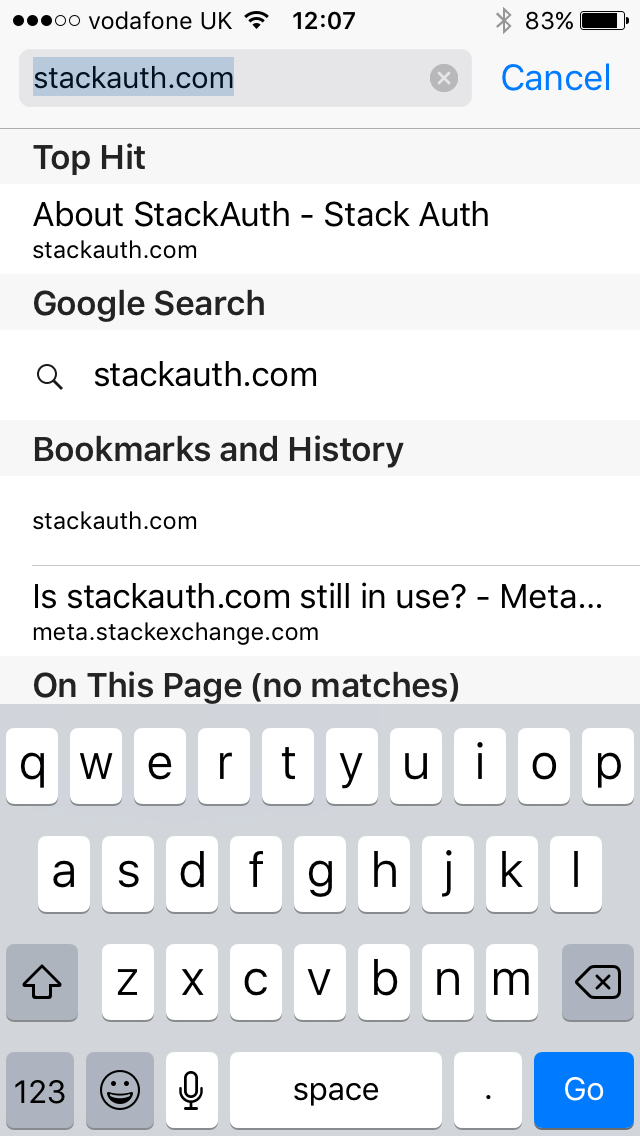Tap the Wi-Fi status icon
640x1136 pixels.
(x=257, y=20)
